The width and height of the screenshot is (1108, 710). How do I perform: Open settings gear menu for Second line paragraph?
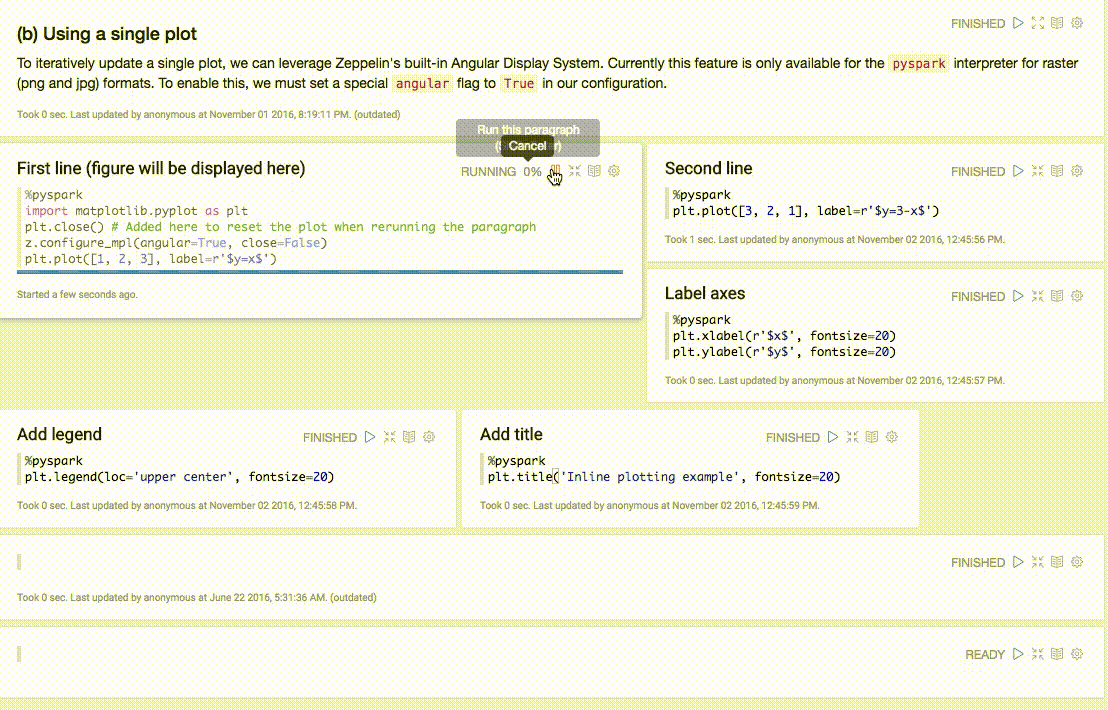tap(1077, 171)
